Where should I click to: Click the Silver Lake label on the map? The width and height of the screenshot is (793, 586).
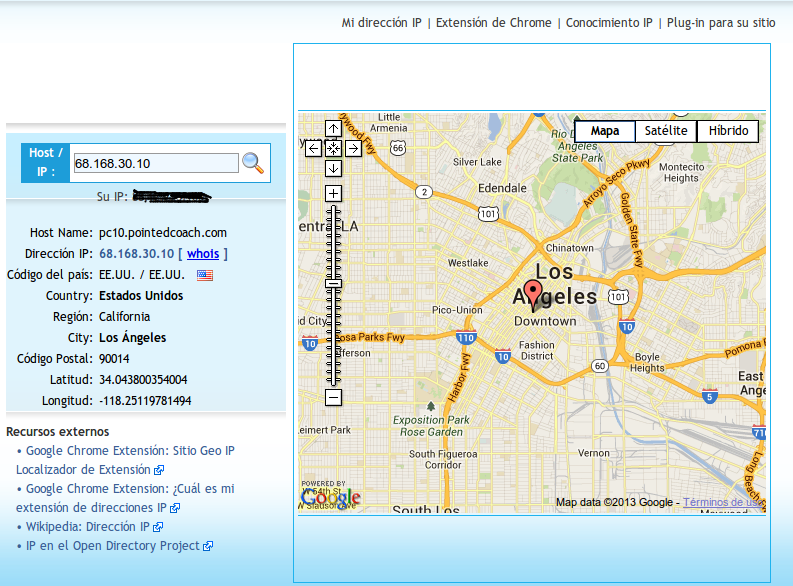(x=477, y=162)
